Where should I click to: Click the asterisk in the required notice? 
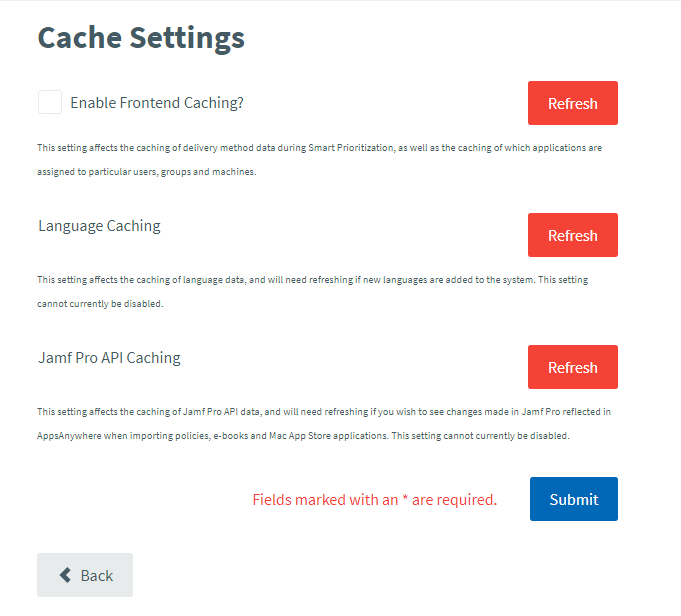[x=405, y=498]
